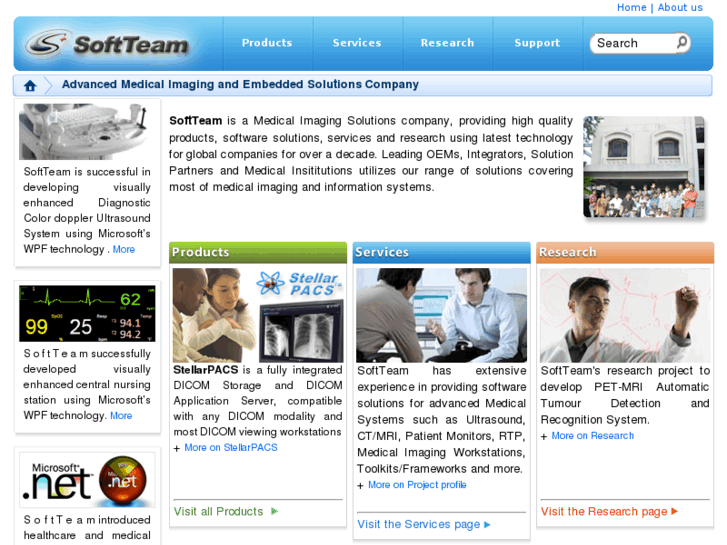Open More on StellarPACS link
The height and width of the screenshot is (545, 727).
(231, 448)
